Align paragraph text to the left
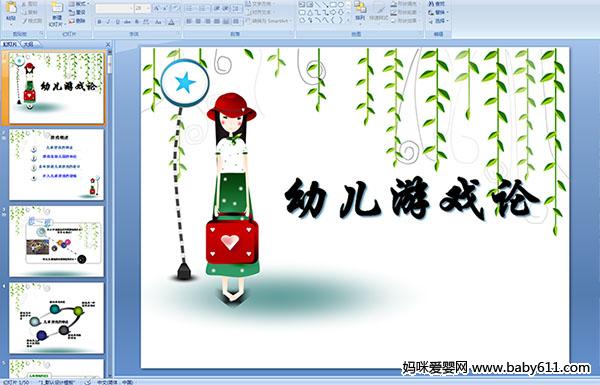Screen dimensions: 600x385 189,21
